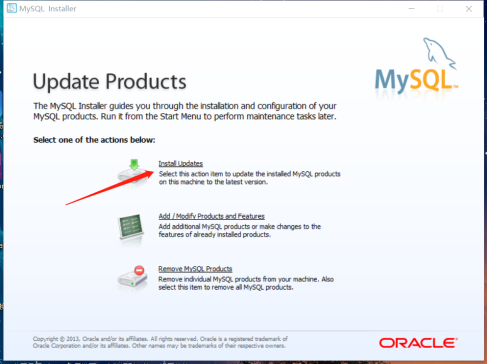Click the MySQL Installer title bar icon

point(12,8)
